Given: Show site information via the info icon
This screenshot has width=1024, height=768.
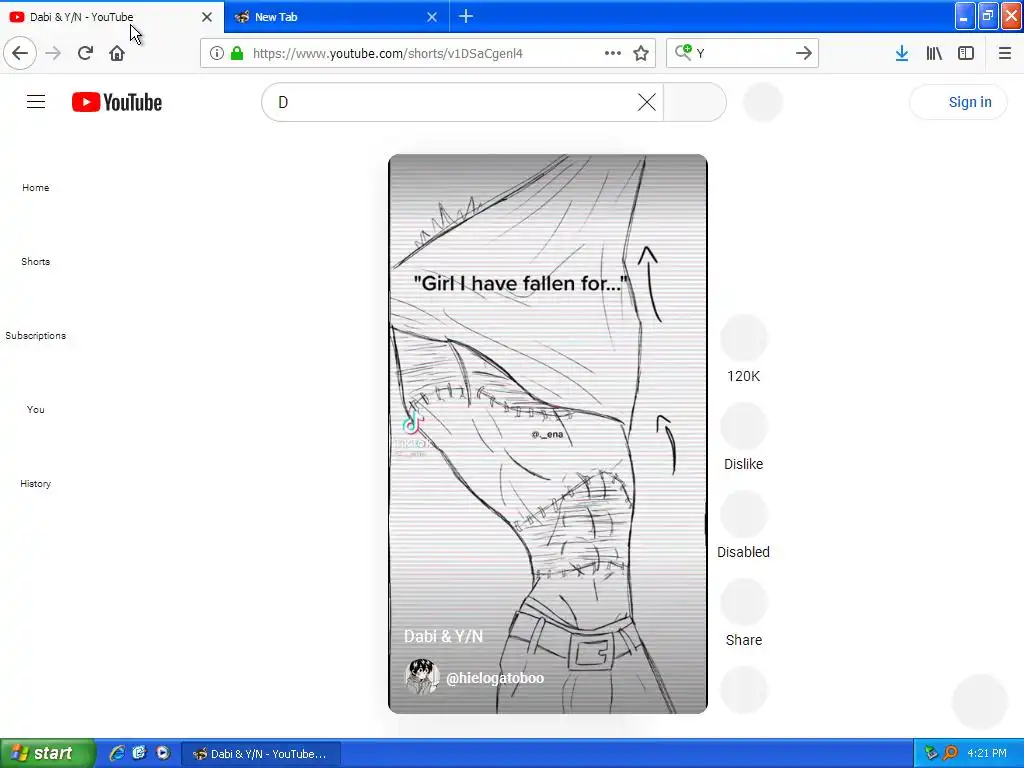Looking at the screenshot, I should [217, 53].
